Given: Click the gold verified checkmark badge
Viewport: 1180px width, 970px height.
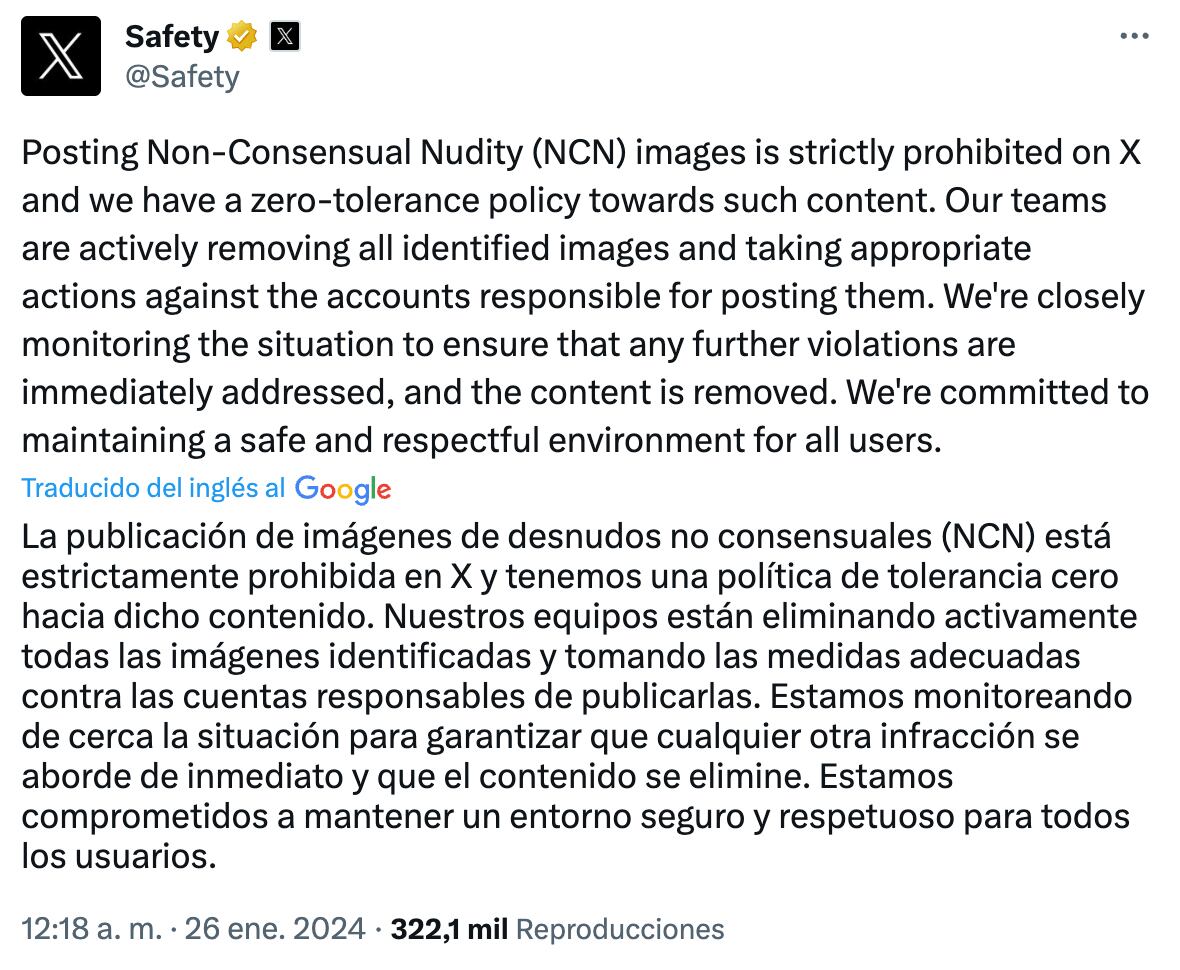Looking at the screenshot, I should click(239, 36).
